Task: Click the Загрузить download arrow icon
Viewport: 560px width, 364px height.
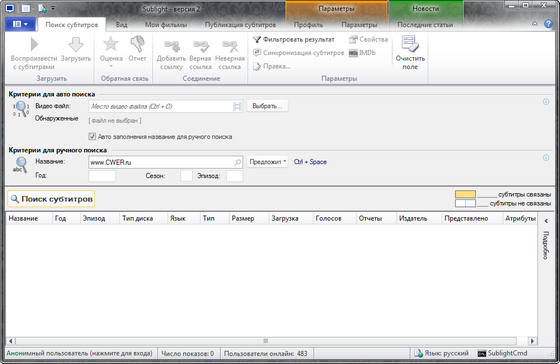Action: click(x=76, y=45)
